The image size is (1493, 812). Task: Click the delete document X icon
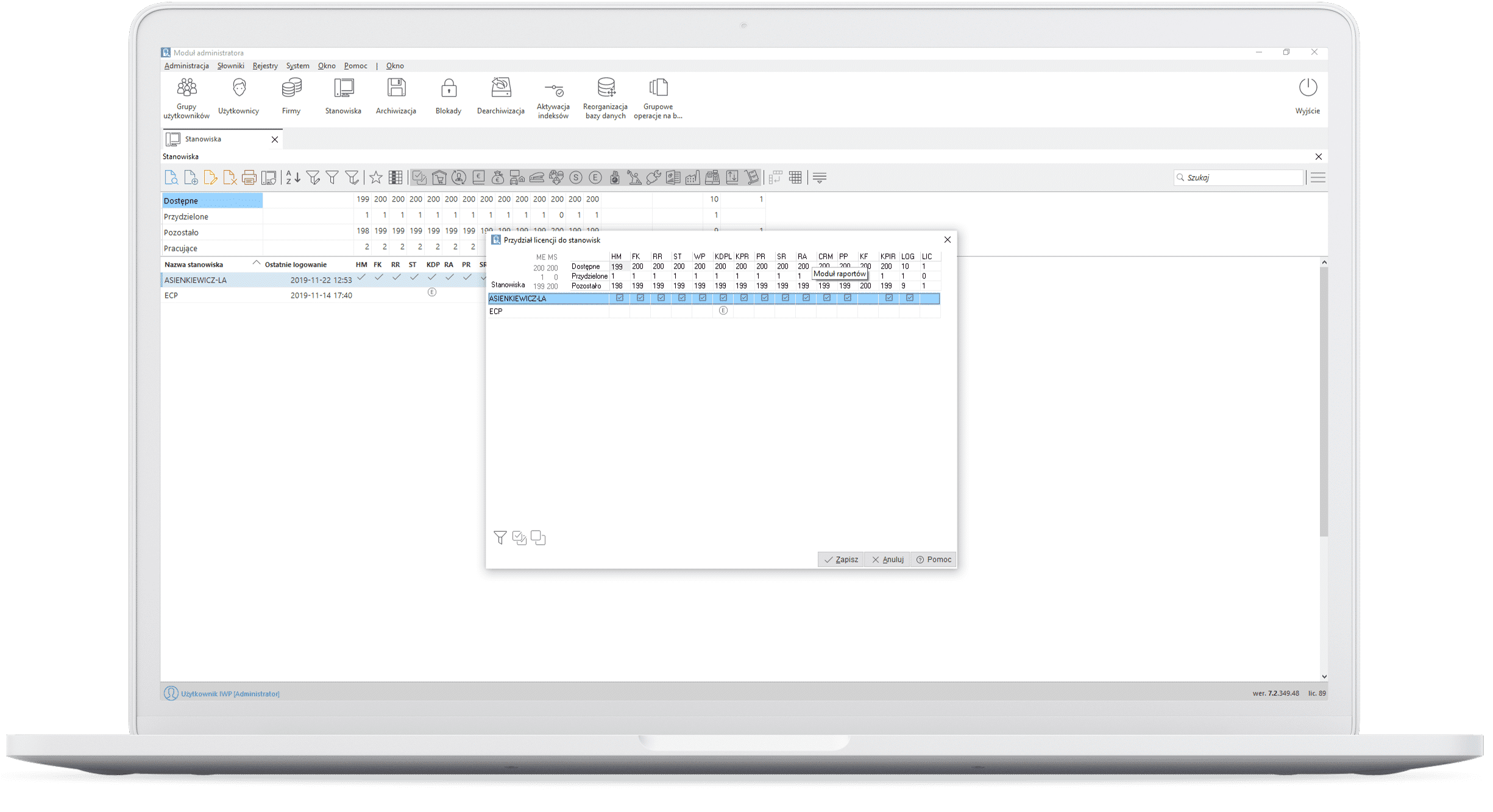tap(230, 177)
